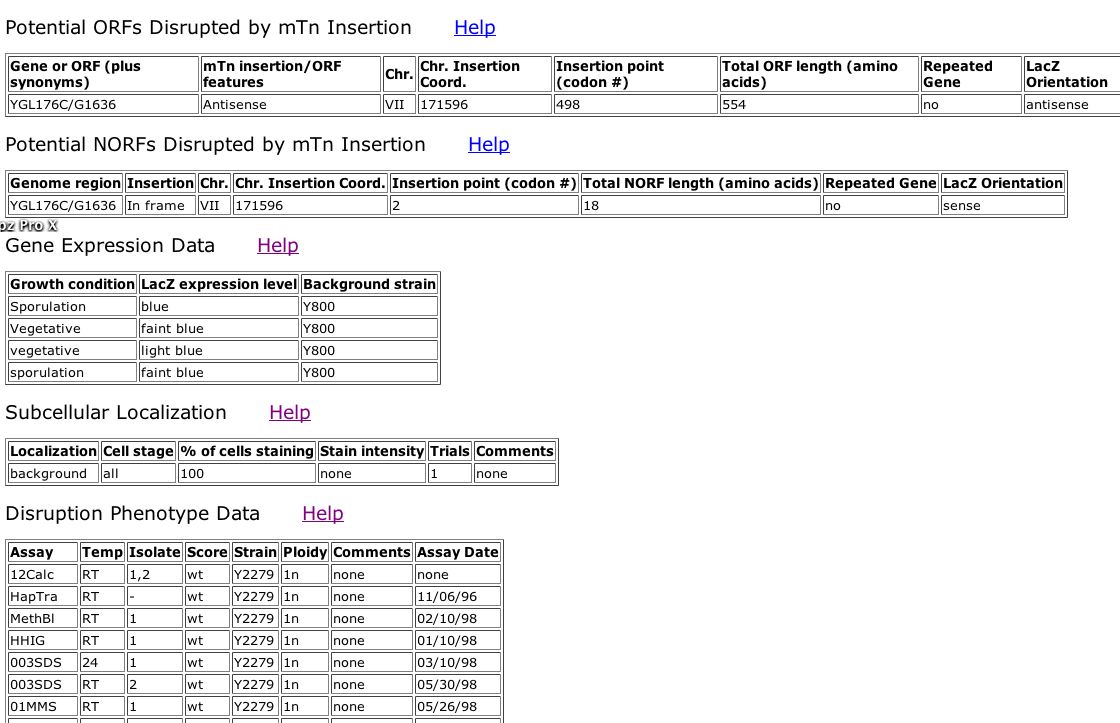Viewport: 1120px width, 723px height.
Task: Click the 'Potential NORFs Disrupted by mTn Insertion' heading
Action: pos(215,145)
